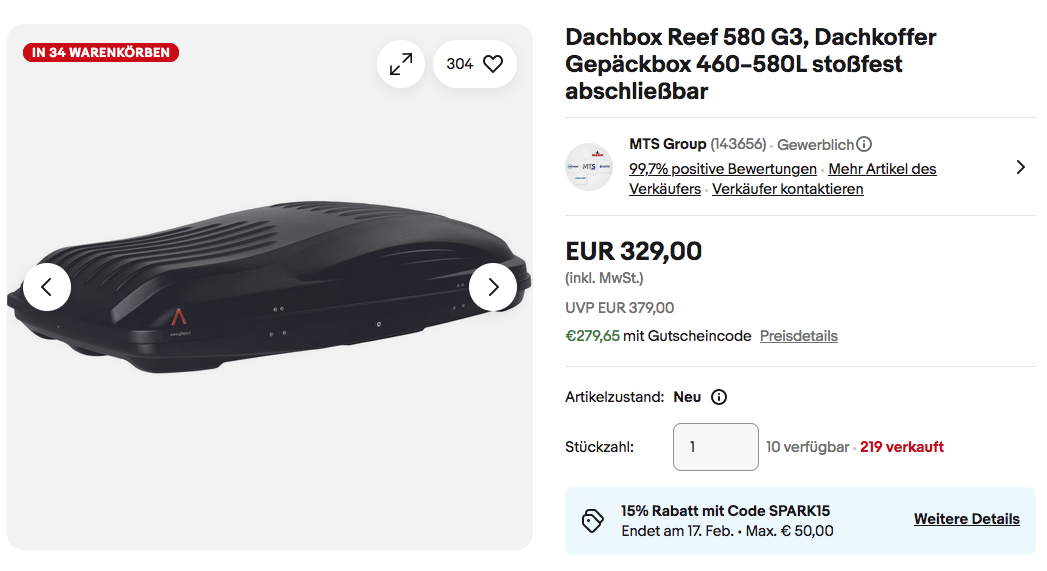Advance to the next product image
The image size is (1047, 571).
pyautogui.click(x=493, y=287)
